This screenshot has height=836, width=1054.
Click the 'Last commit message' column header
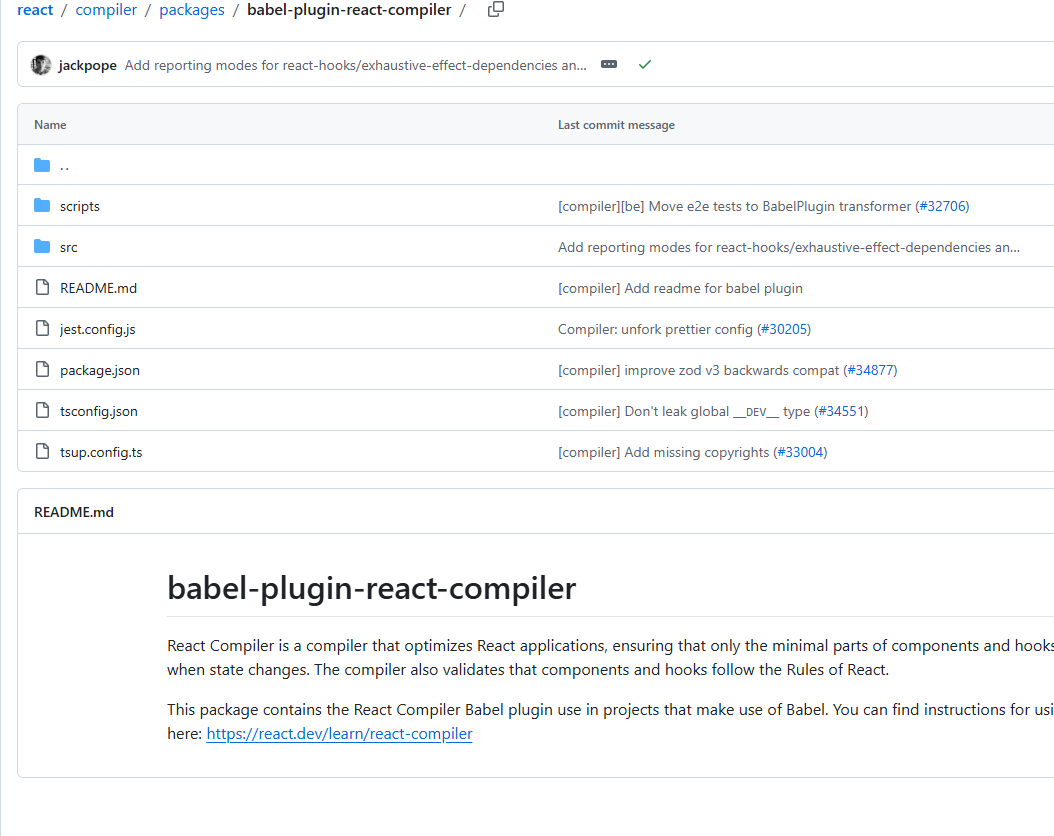(616, 125)
